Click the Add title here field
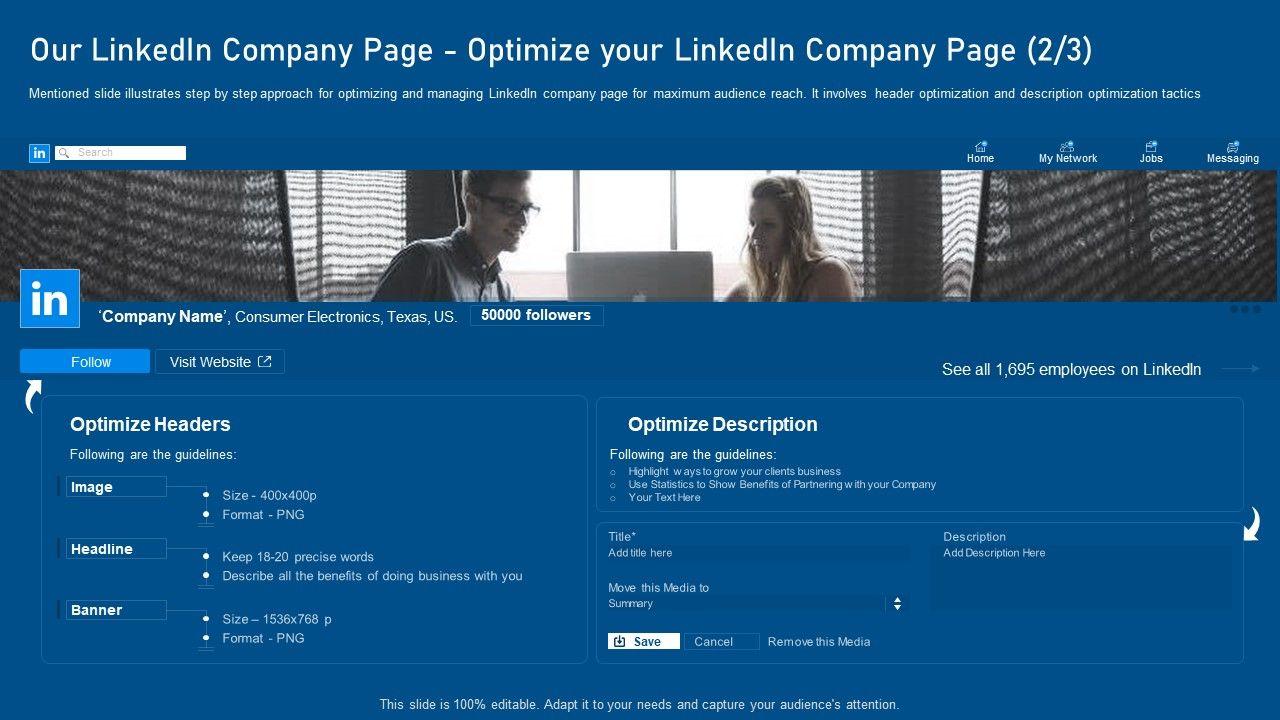The width and height of the screenshot is (1280, 720). coord(756,553)
